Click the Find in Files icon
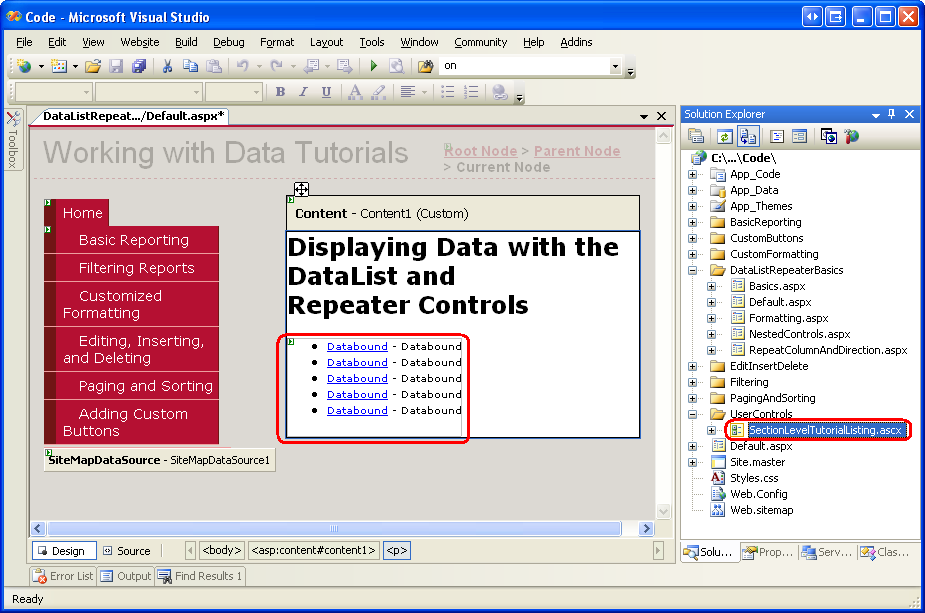This screenshot has height=613, width=925. pos(425,66)
